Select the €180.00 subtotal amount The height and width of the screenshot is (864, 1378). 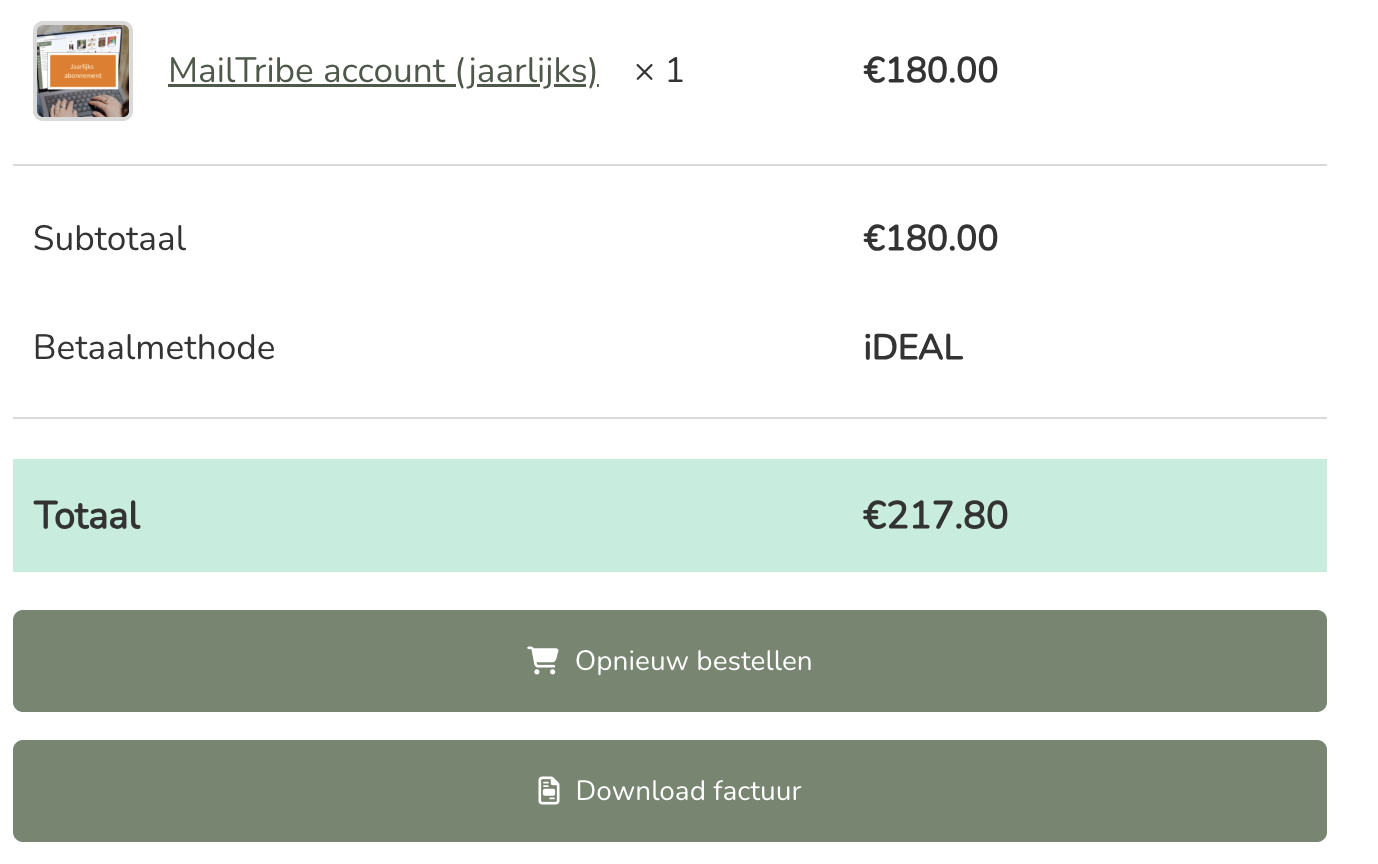click(930, 238)
